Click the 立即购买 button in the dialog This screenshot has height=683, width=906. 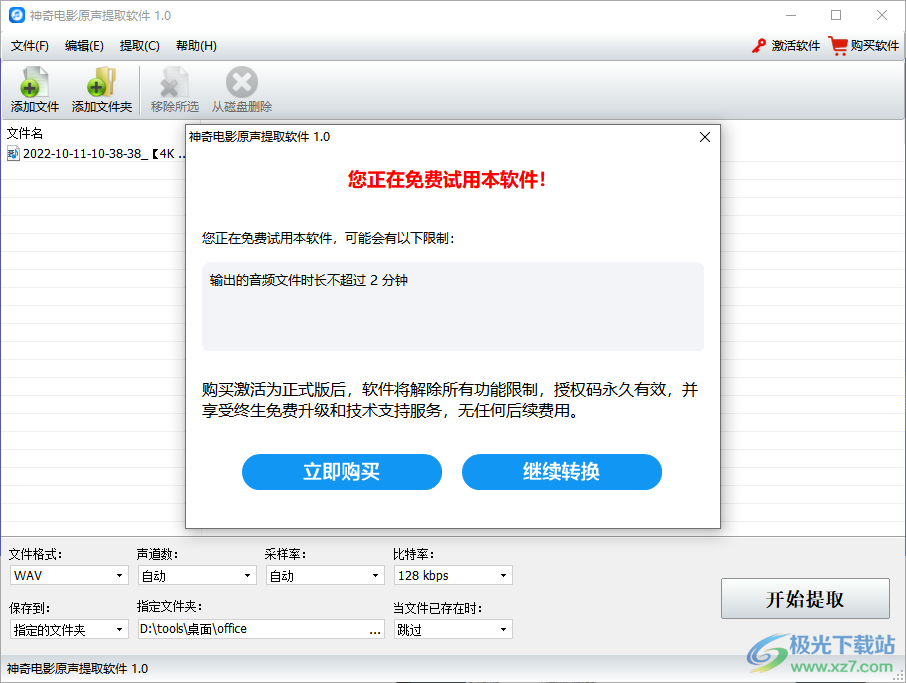pos(341,471)
